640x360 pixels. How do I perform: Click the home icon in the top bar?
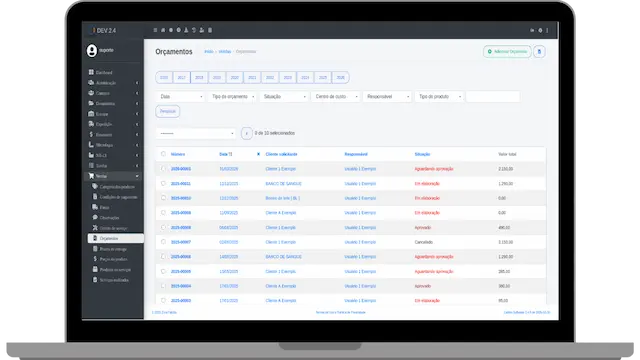tap(163, 30)
